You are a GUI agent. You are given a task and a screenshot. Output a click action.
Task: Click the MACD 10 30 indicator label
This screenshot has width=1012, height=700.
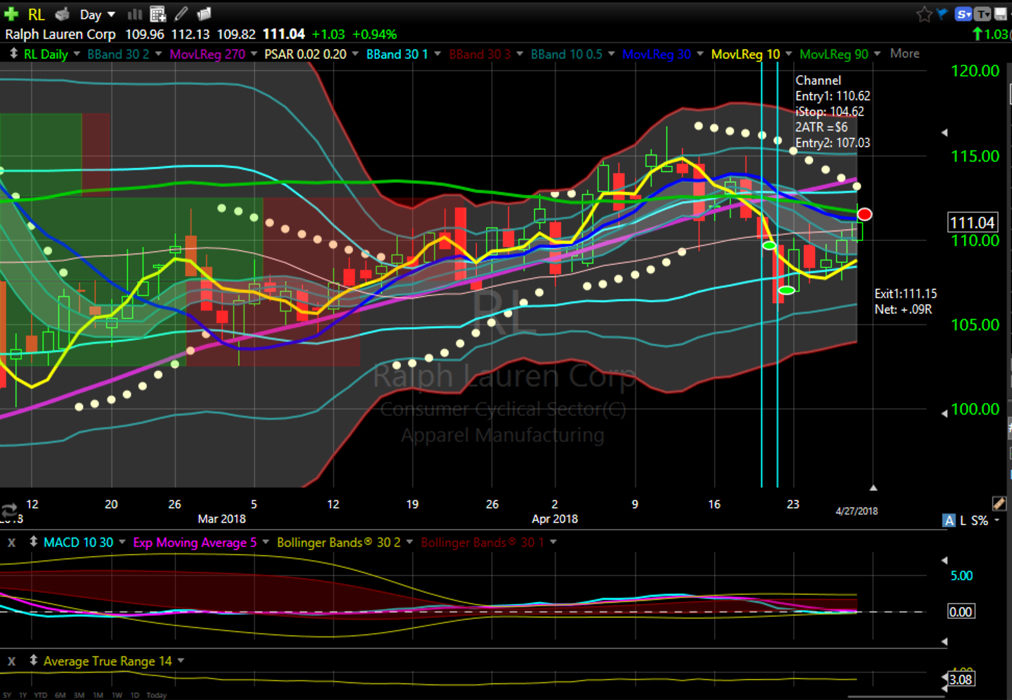pos(78,543)
